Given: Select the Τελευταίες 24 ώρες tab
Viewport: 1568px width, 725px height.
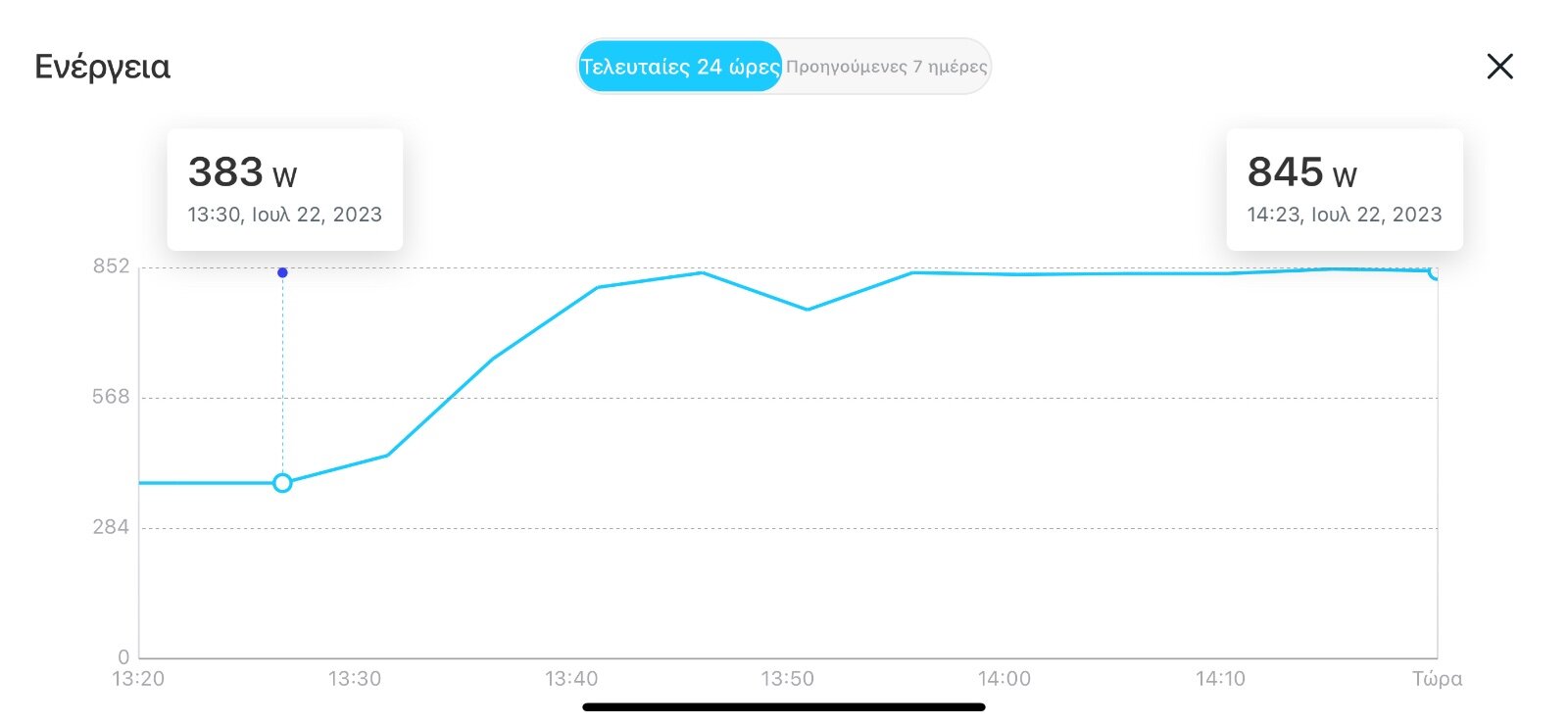Looking at the screenshot, I should tap(680, 67).
